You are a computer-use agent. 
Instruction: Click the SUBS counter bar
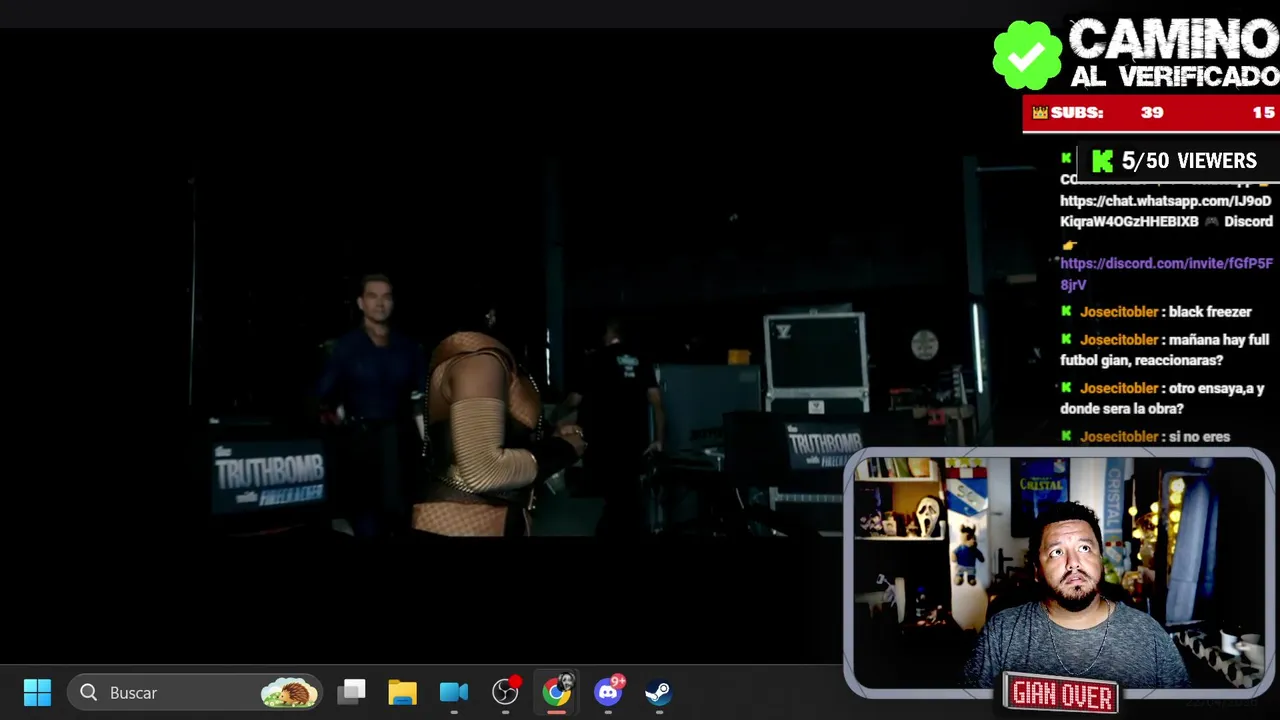coord(1150,113)
